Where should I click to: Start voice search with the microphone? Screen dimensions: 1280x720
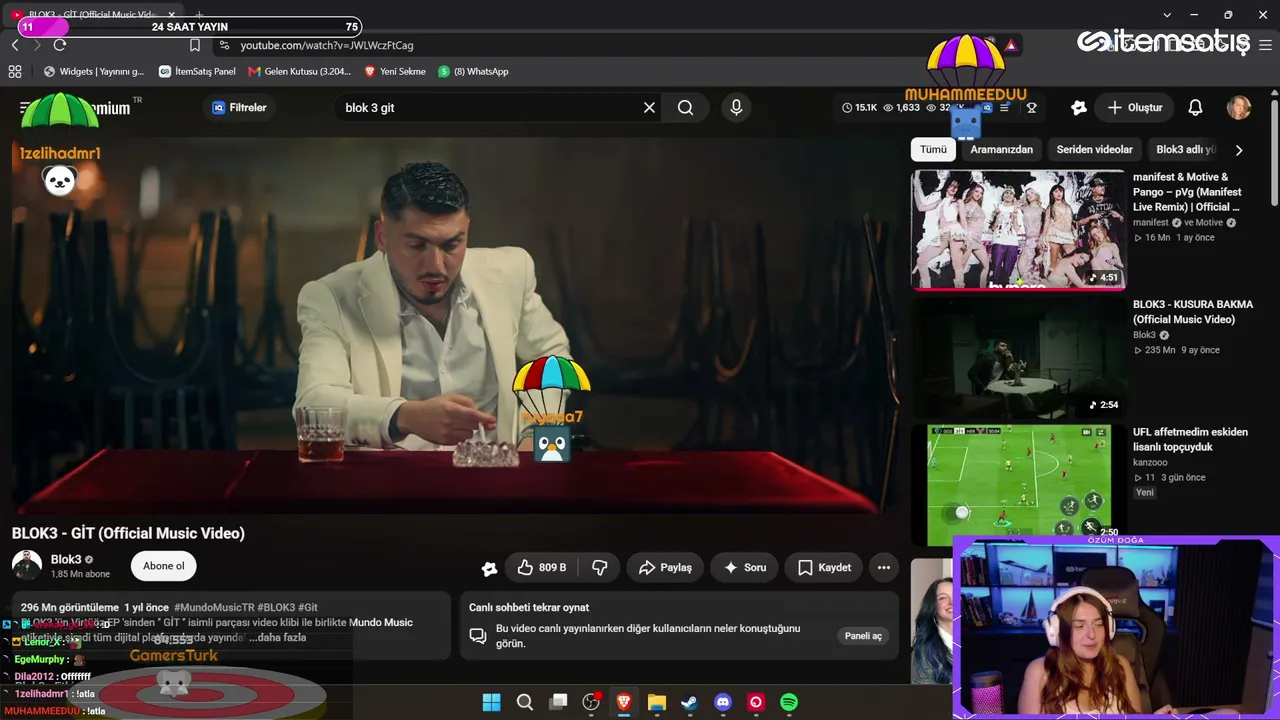(x=736, y=108)
